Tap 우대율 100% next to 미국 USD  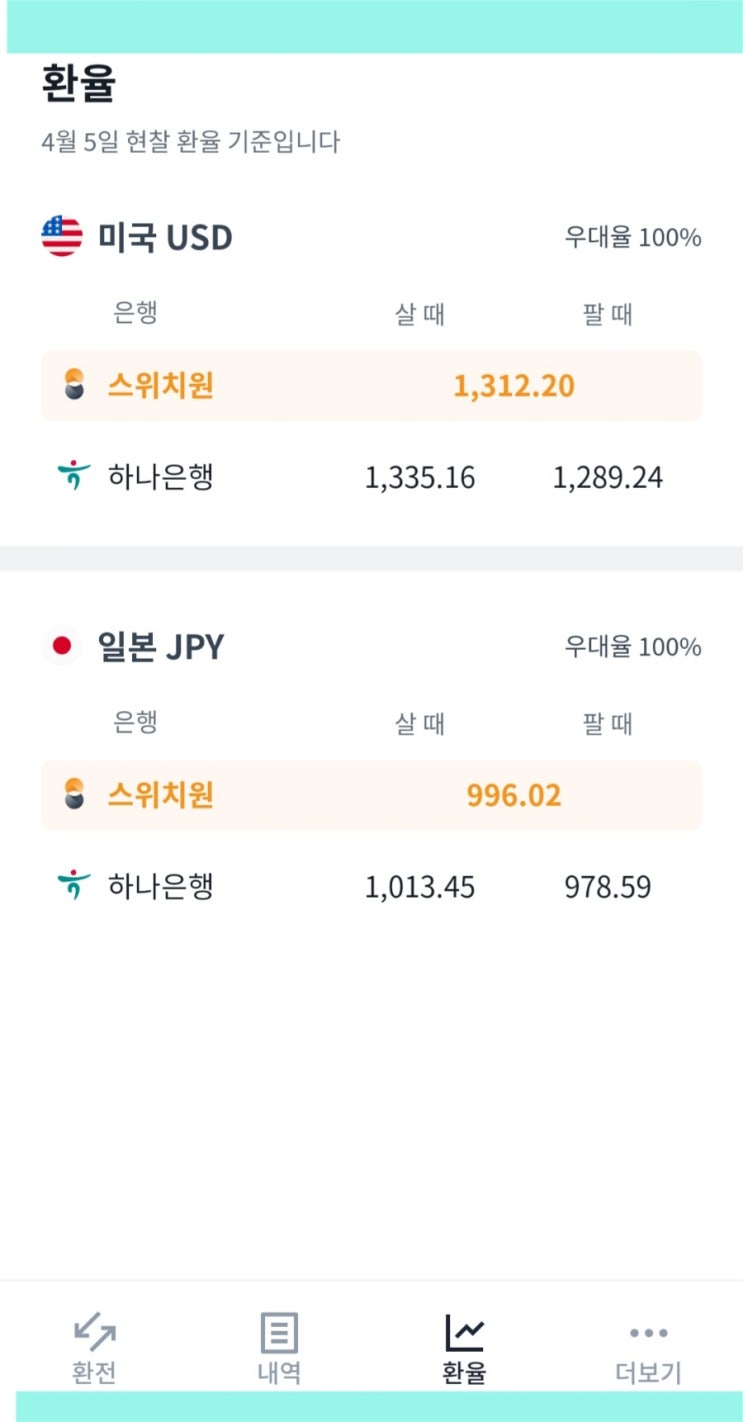(x=633, y=238)
